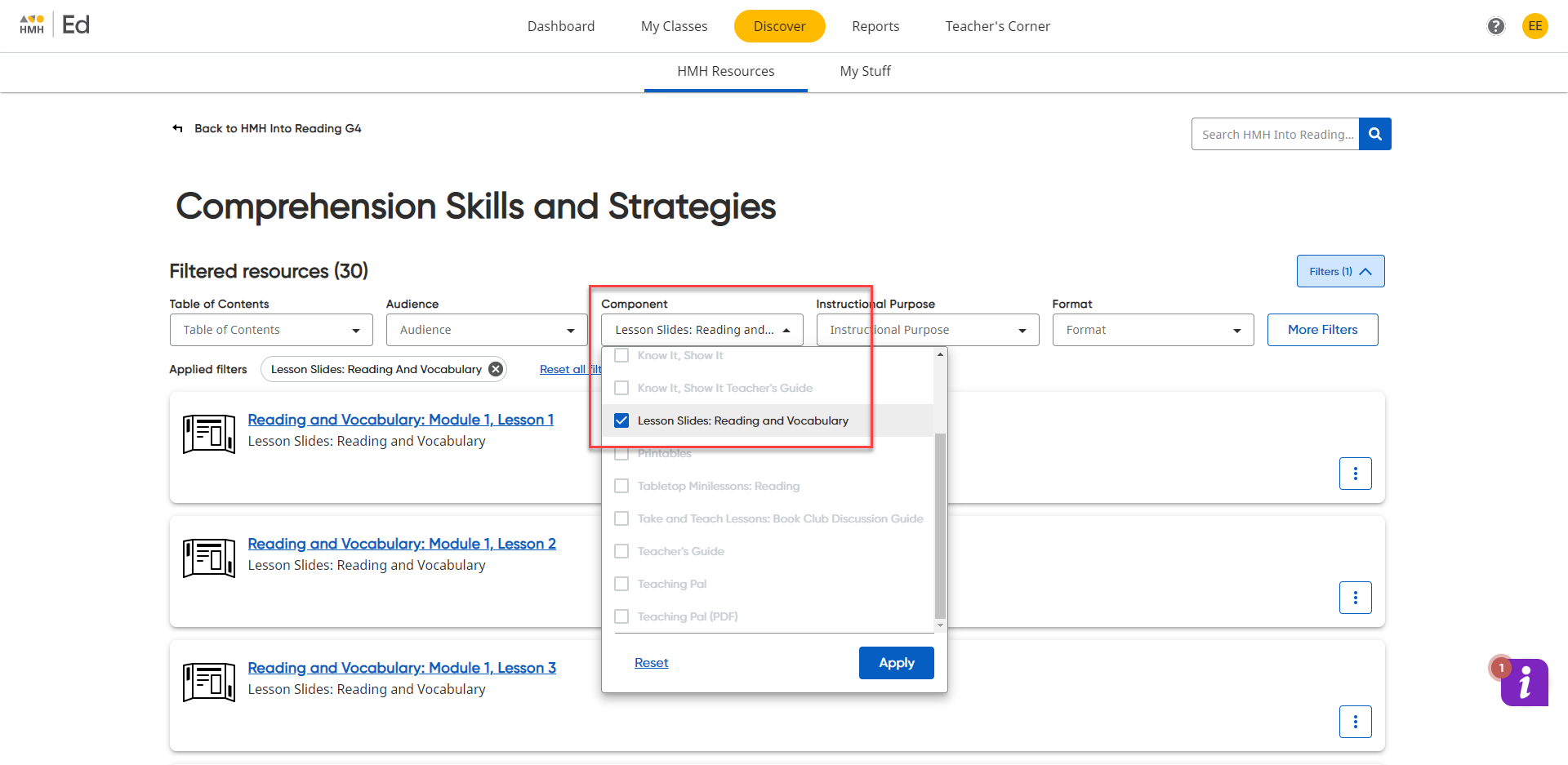Check the Teacher's Guide option
The width and height of the screenshot is (1568, 765).
pyautogui.click(x=621, y=550)
